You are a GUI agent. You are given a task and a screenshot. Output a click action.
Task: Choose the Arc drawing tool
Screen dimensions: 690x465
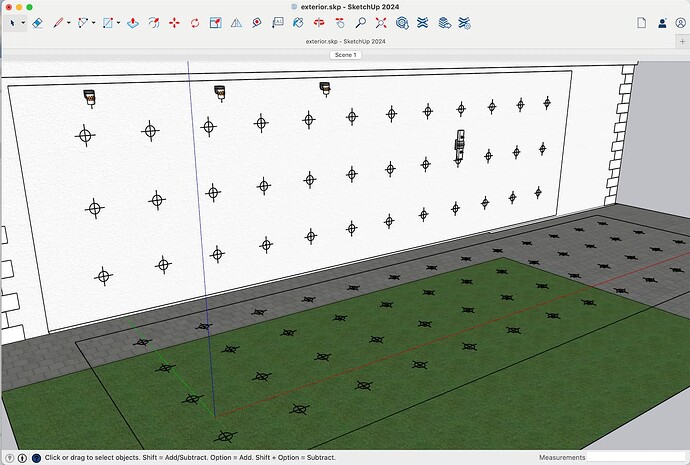pos(83,23)
